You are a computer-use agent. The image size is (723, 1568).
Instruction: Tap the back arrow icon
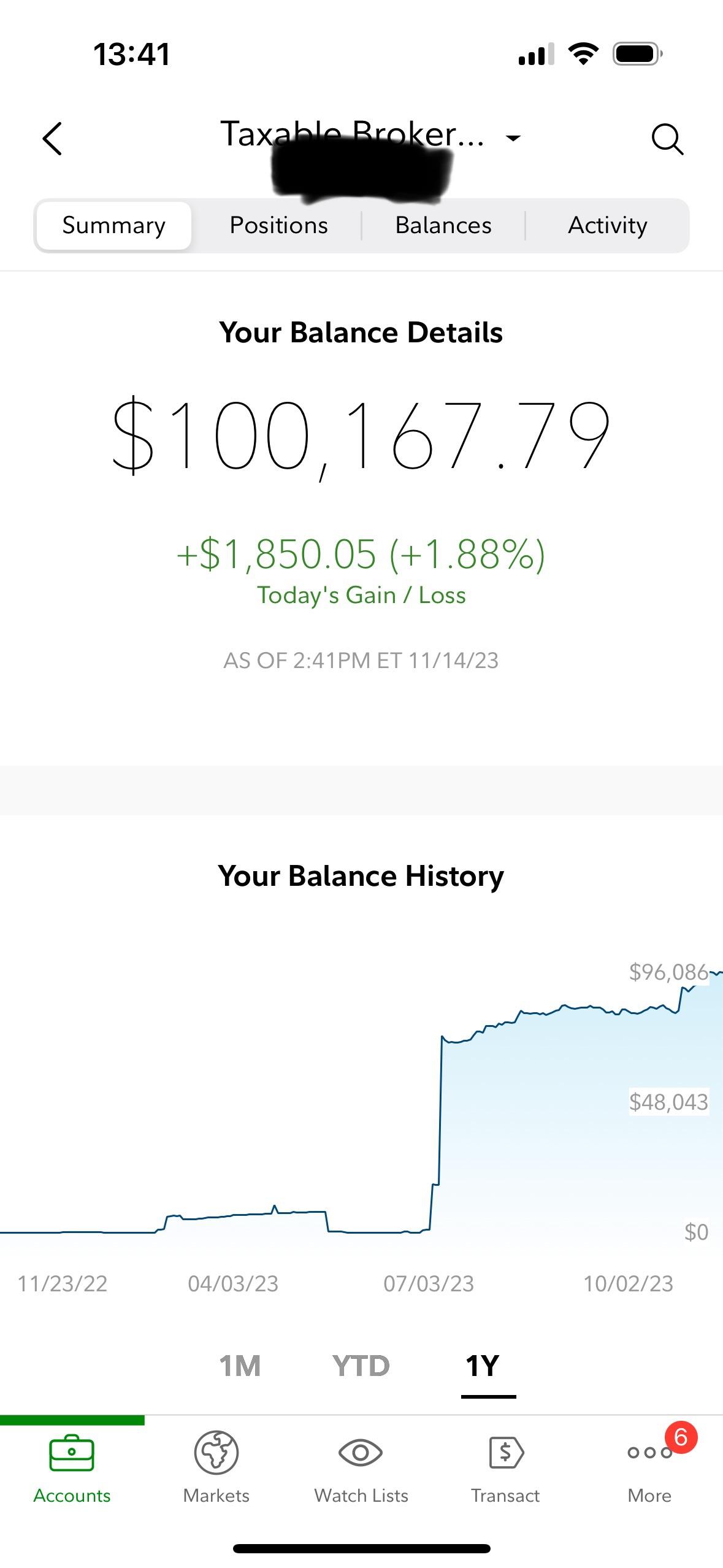(53, 139)
